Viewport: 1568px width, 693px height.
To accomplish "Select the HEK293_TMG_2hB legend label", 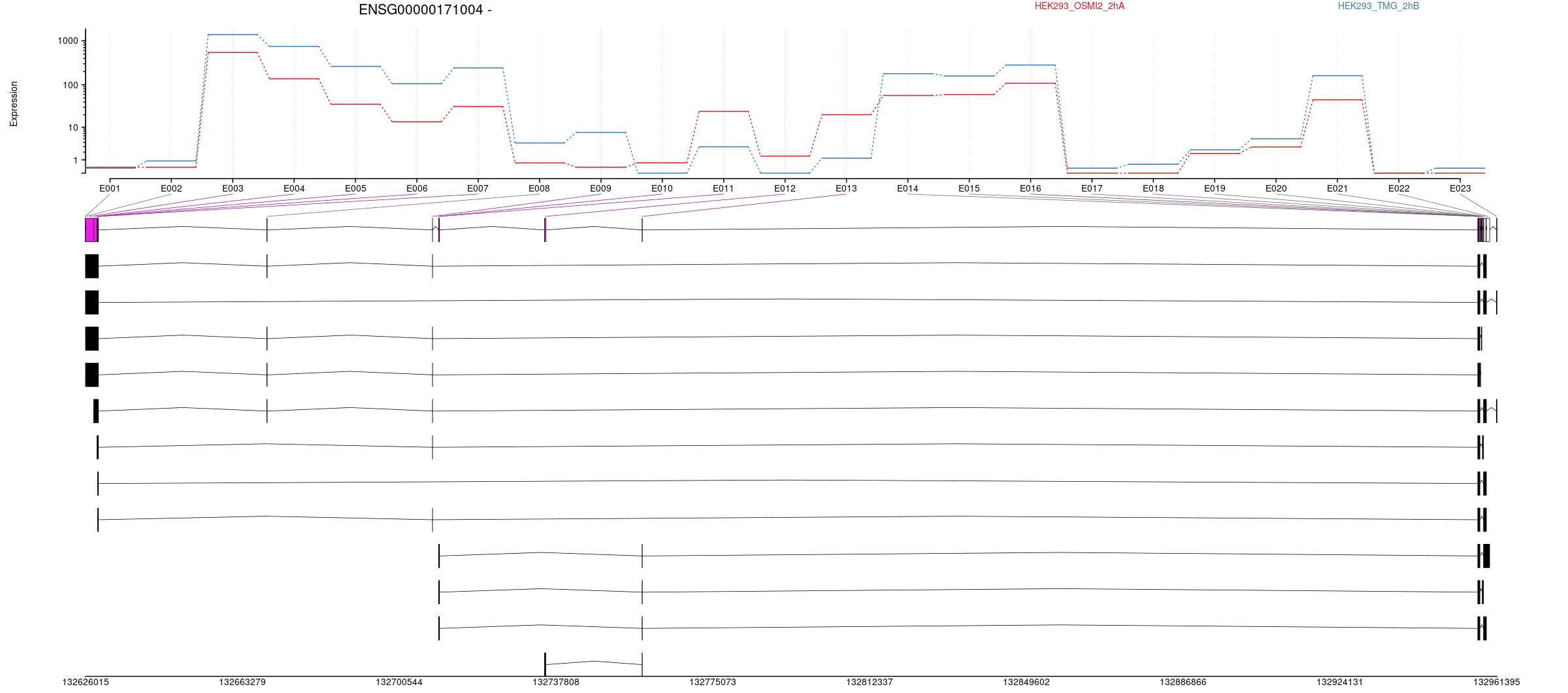I will 1379,6.
